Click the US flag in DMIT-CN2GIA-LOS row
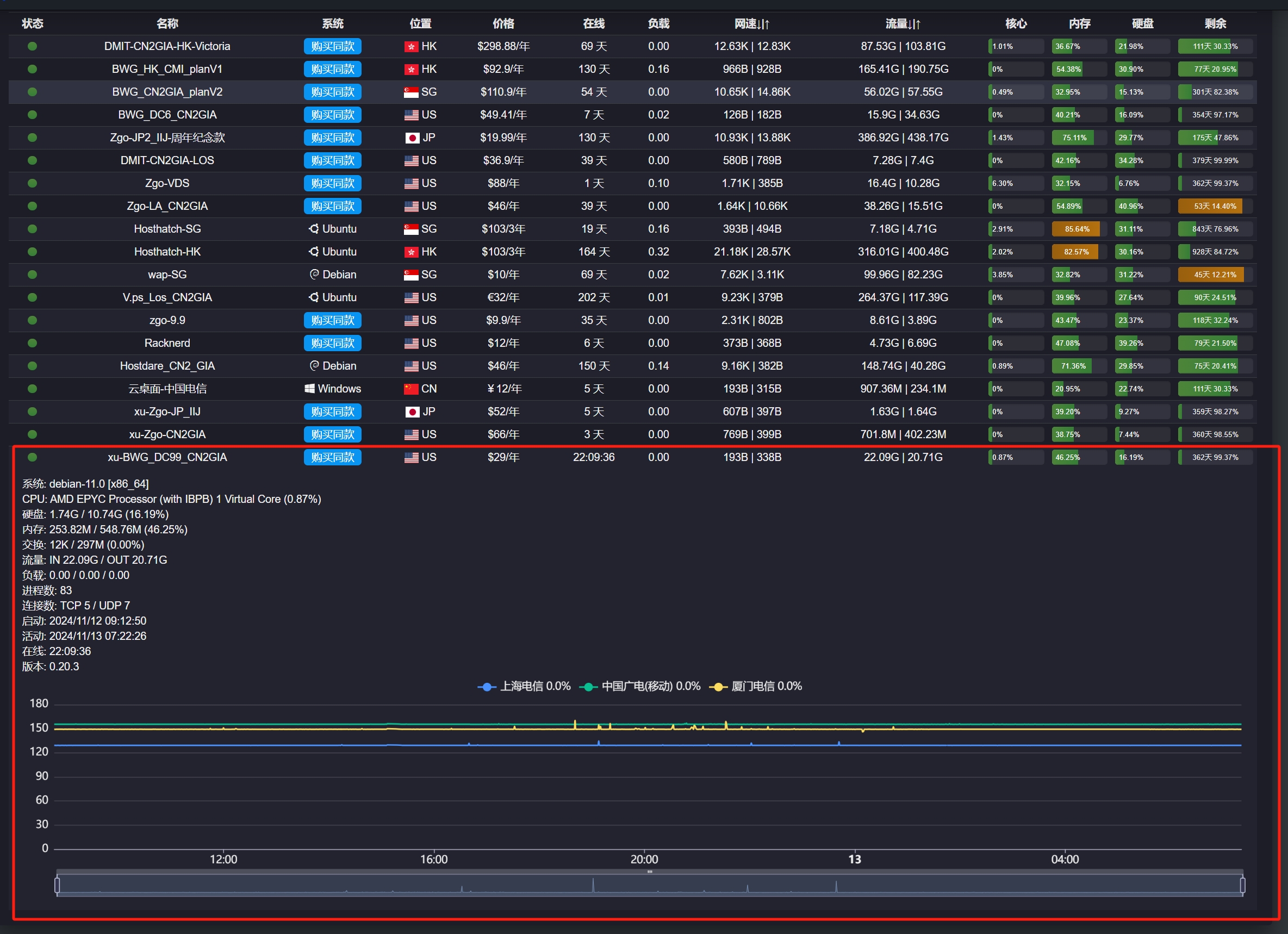1288x934 pixels. tap(411, 161)
